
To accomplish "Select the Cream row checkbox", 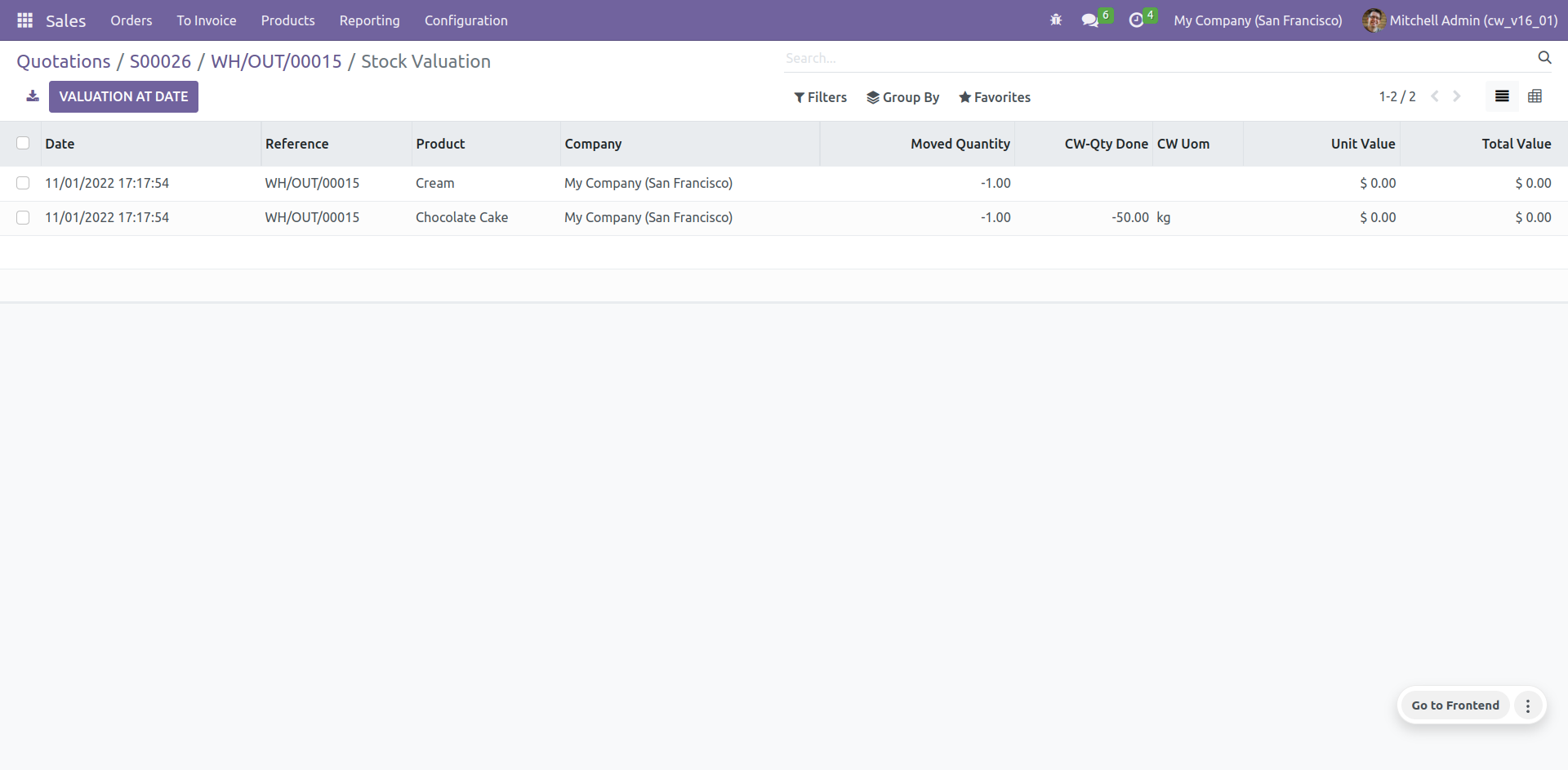I will [x=23, y=183].
